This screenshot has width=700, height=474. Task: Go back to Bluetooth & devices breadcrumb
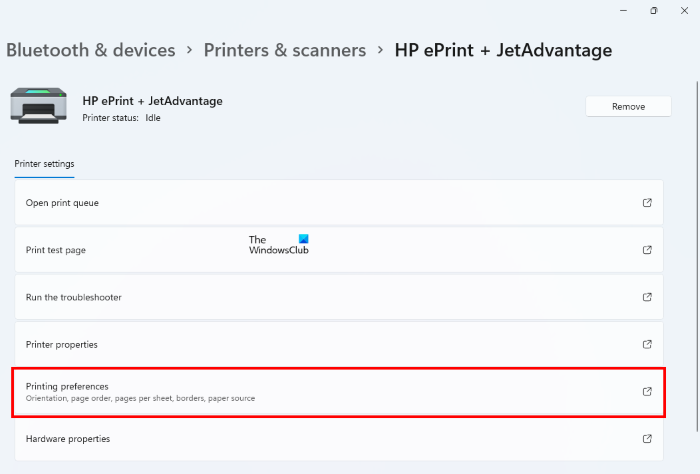pyautogui.click(x=91, y=49)
